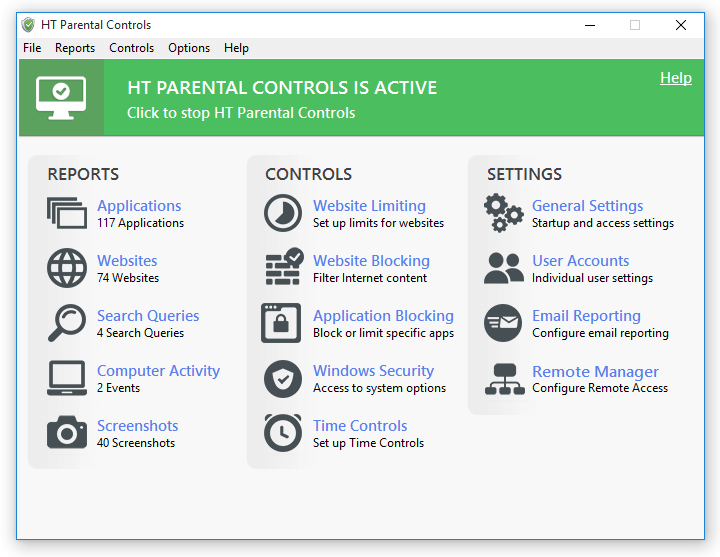Screen dimensions: 720x557
Task: Open Website Limiting controls link
Action: [x=369, y=206]
